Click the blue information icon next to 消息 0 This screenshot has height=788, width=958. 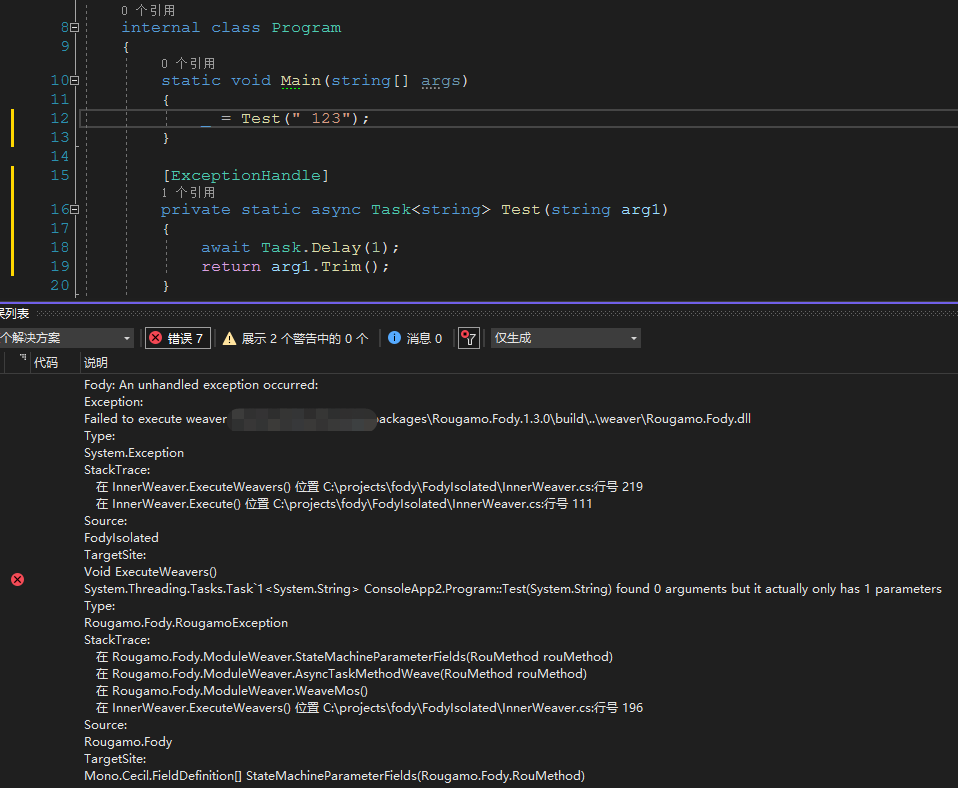392,338
